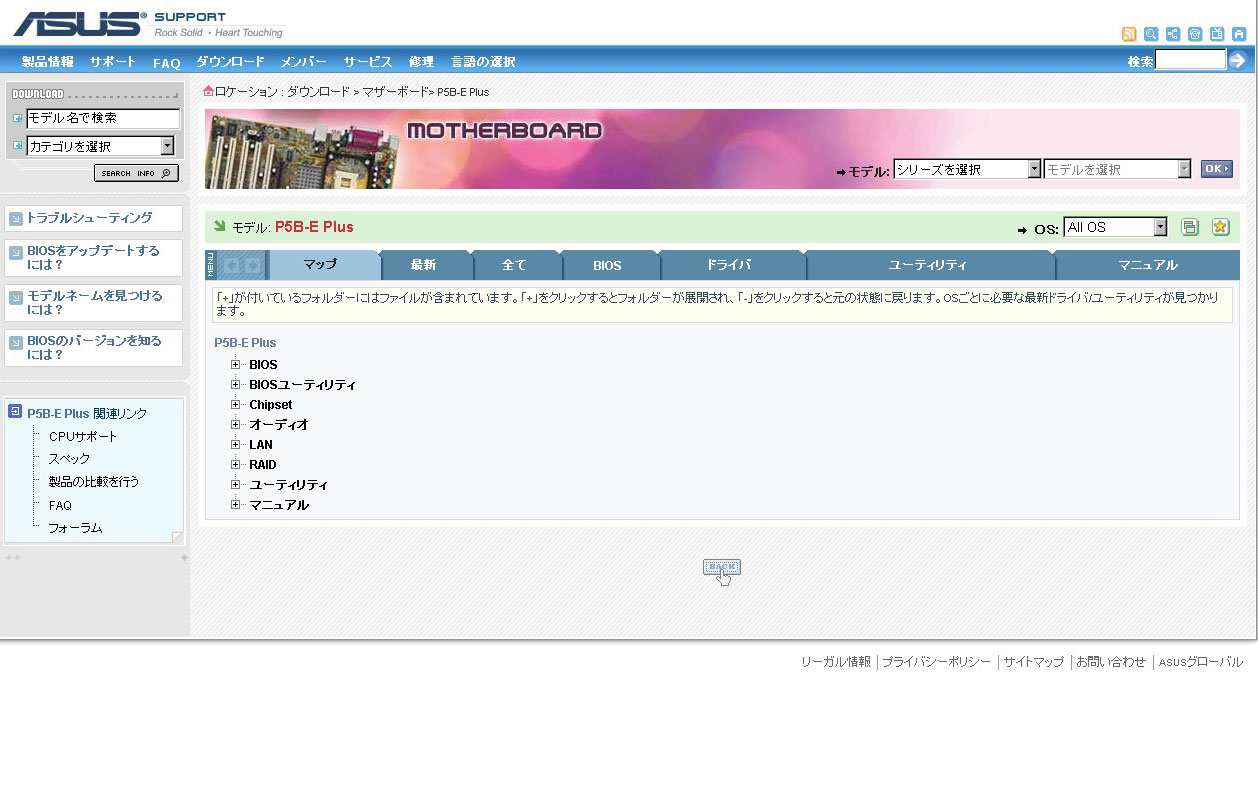Click the icon beside BIOSのバージョンを知るには

tap(16, 342)
